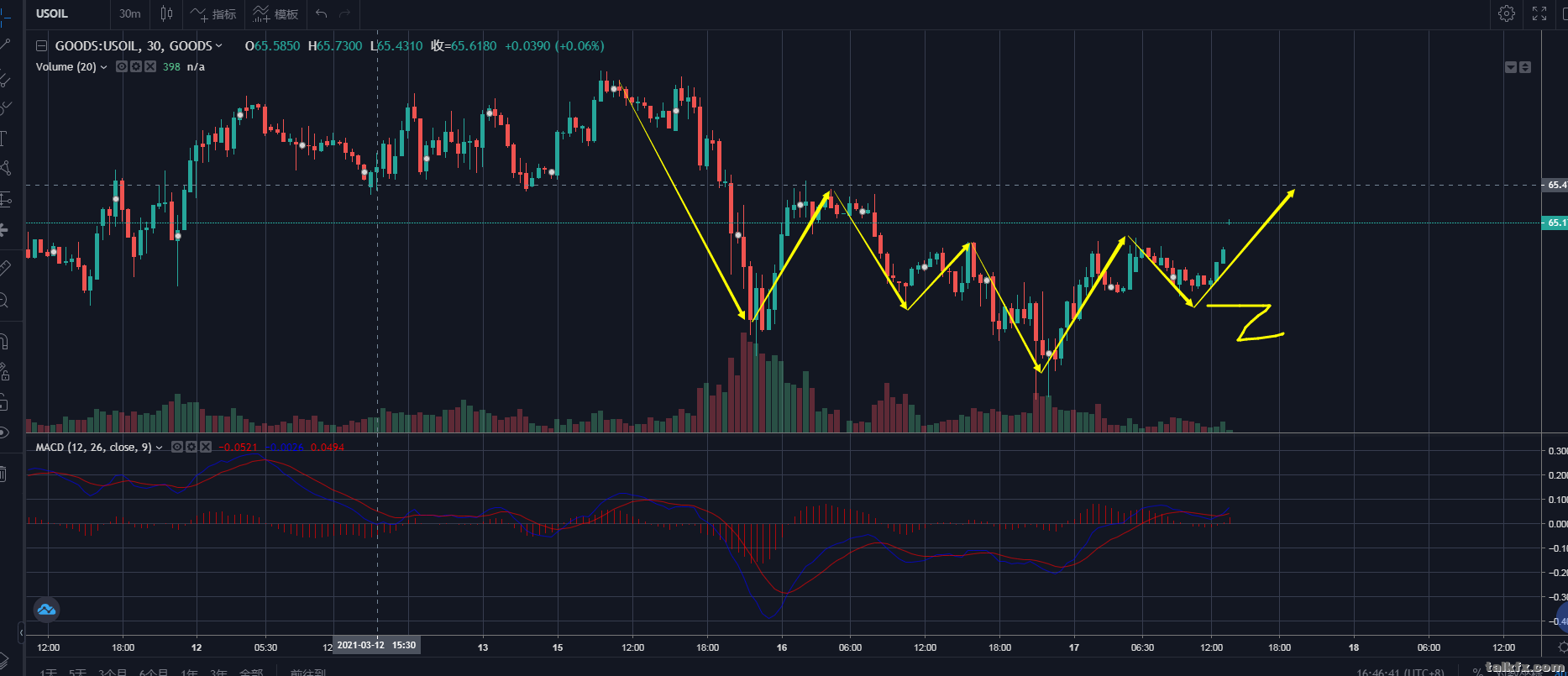This screenshot has width=1568, height=676.
Task: Remove the Volume indicator
Action: pyautogui.click(x=150, y=66)
